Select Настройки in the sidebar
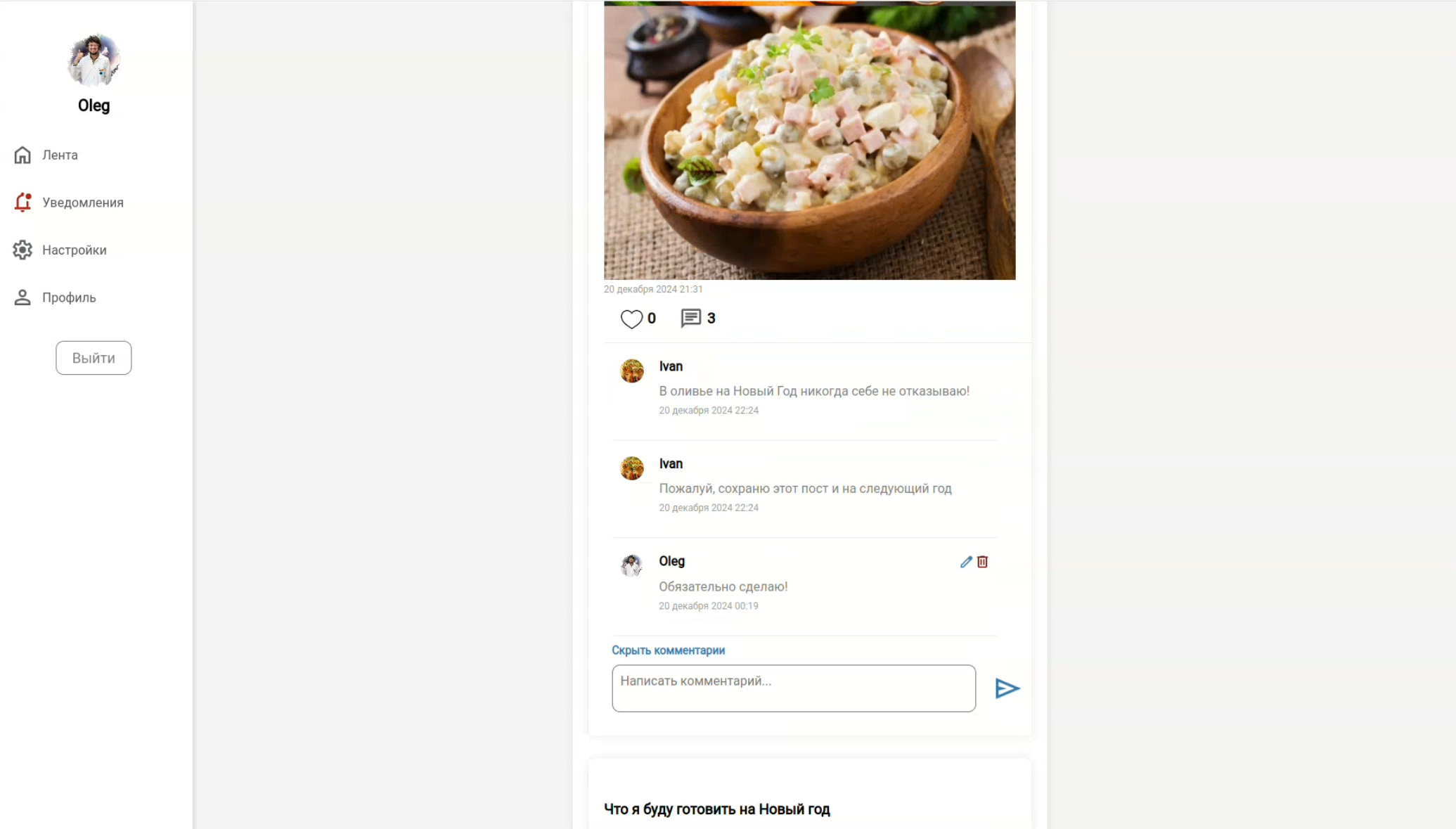1456x829 pixels. [x=75, y=250]
